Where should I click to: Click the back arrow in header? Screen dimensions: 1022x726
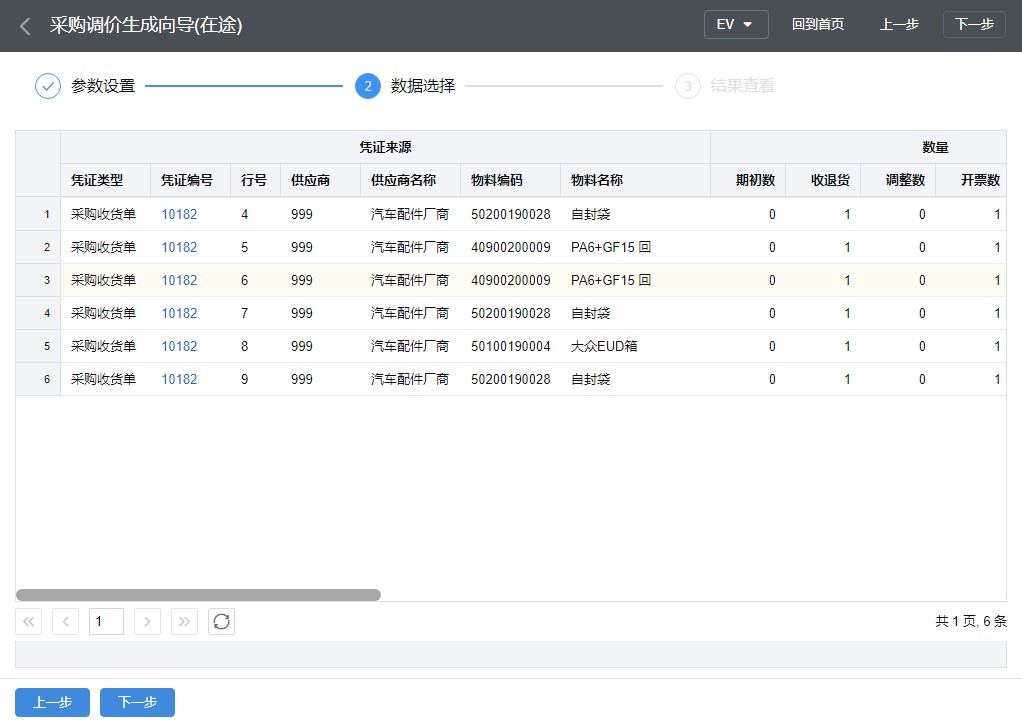coord(25,26)
